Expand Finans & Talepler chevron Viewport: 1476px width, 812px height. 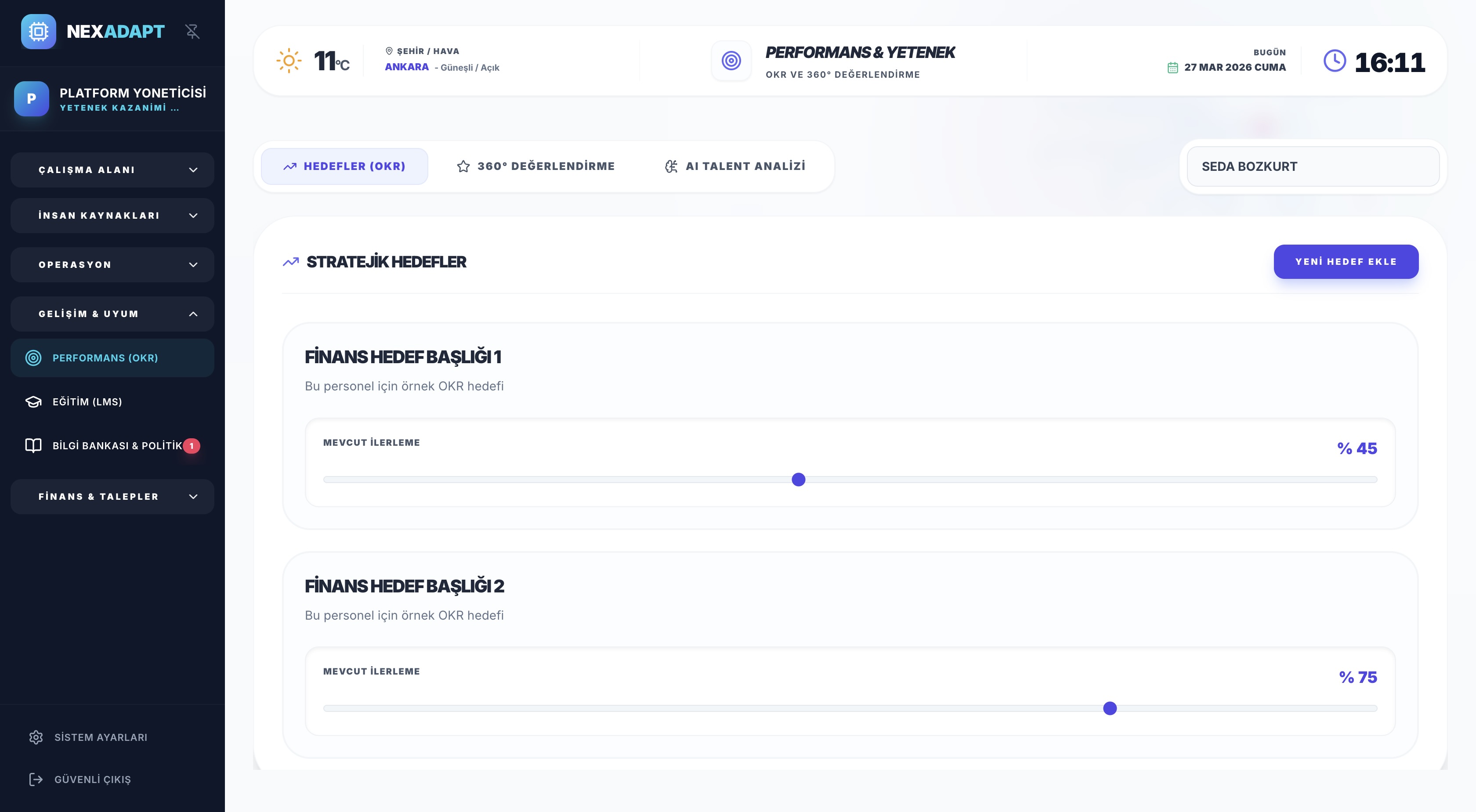coord(193,497)
